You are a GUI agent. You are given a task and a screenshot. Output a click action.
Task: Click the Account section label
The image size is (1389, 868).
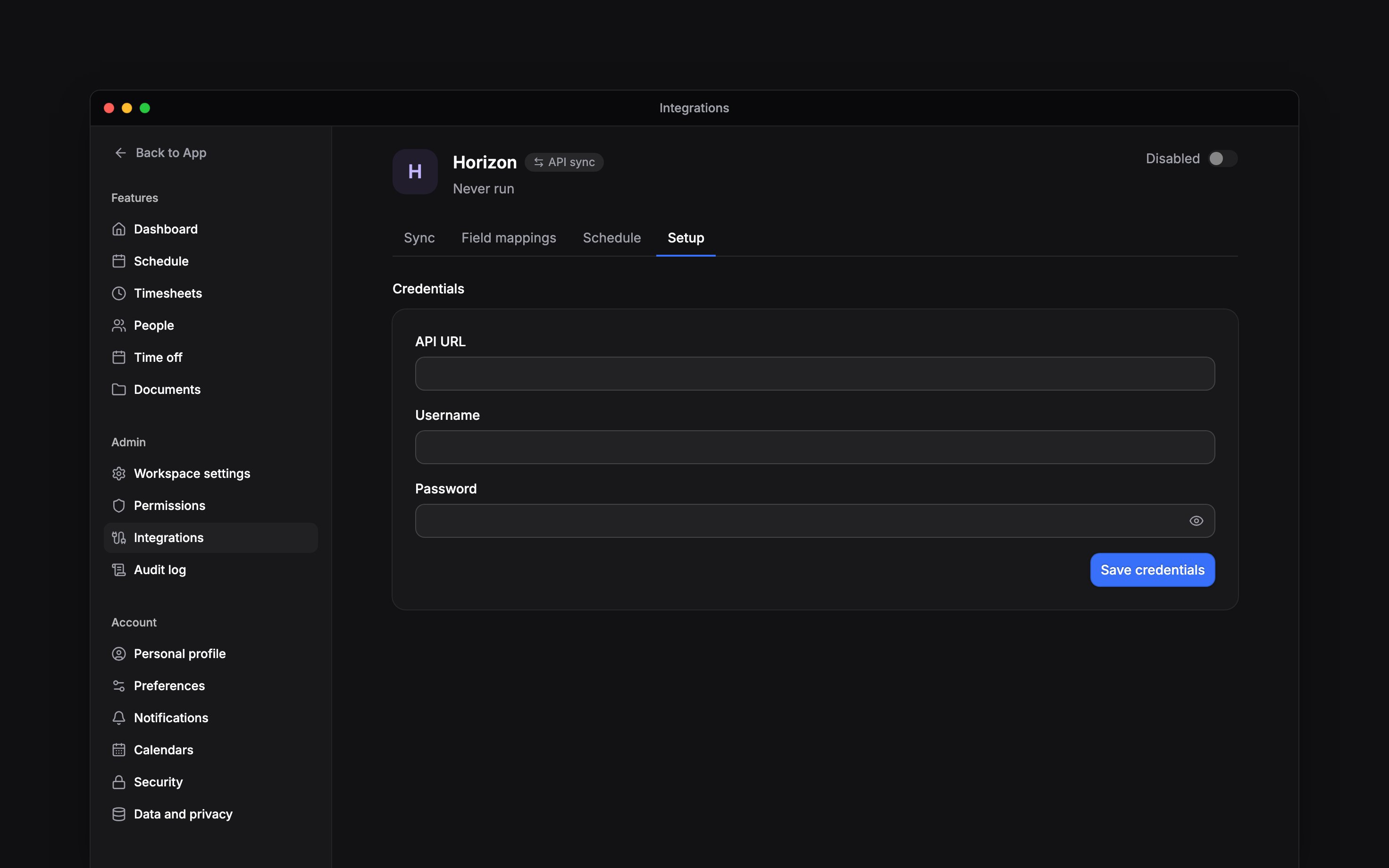134,623
